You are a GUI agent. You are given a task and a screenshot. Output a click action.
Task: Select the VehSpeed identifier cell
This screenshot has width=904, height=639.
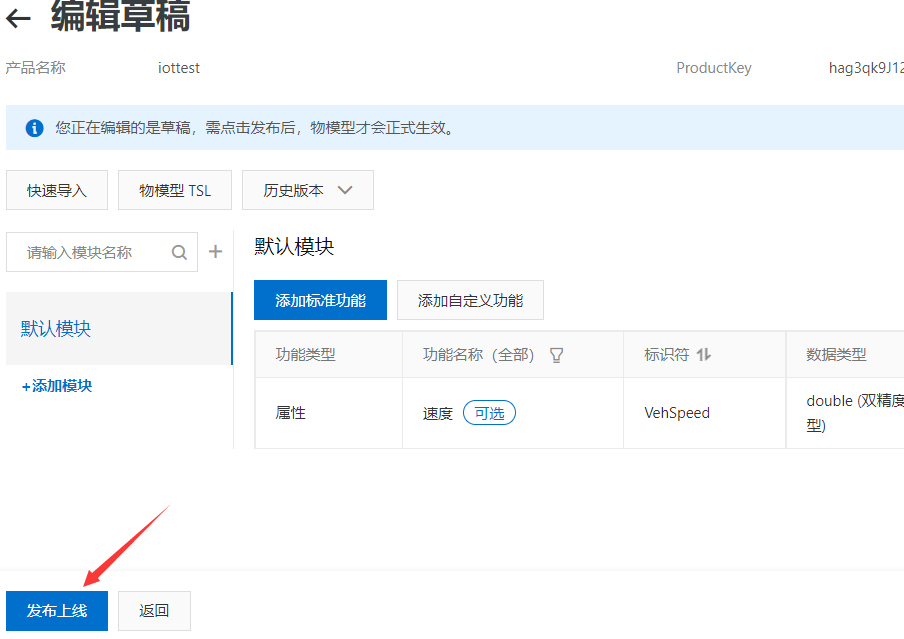pyautogui.click(x=677, y=413)
